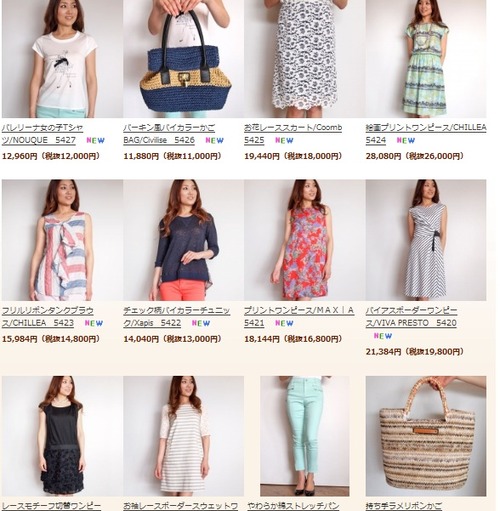500x511 pixels.
Task: Click NEW badge beside CHILLEA 5423 blouse
Action: point(94,323)
